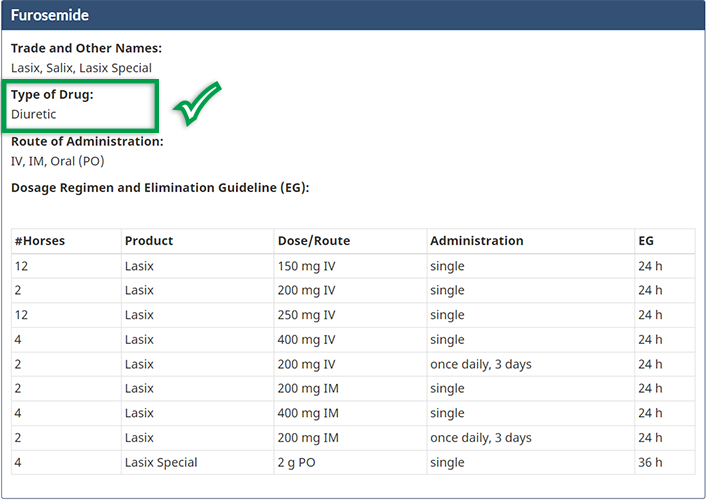Click the 'Lasix, Salix, Lasix Special' names line
The height and width of the screenshot is (500, 706).
pos(81,68)
